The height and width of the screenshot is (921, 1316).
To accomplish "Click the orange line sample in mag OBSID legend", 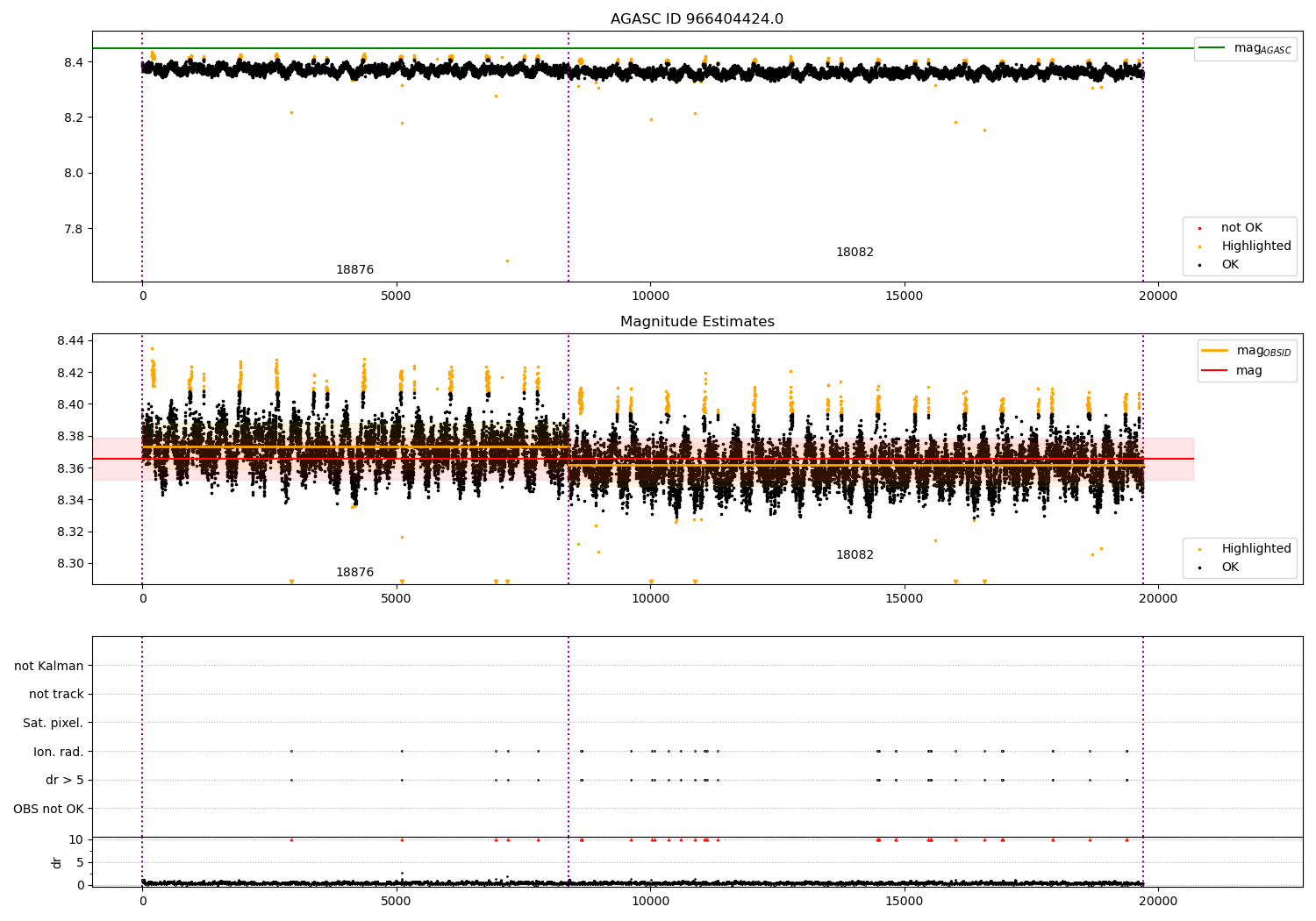I will tap(1215, 350).
